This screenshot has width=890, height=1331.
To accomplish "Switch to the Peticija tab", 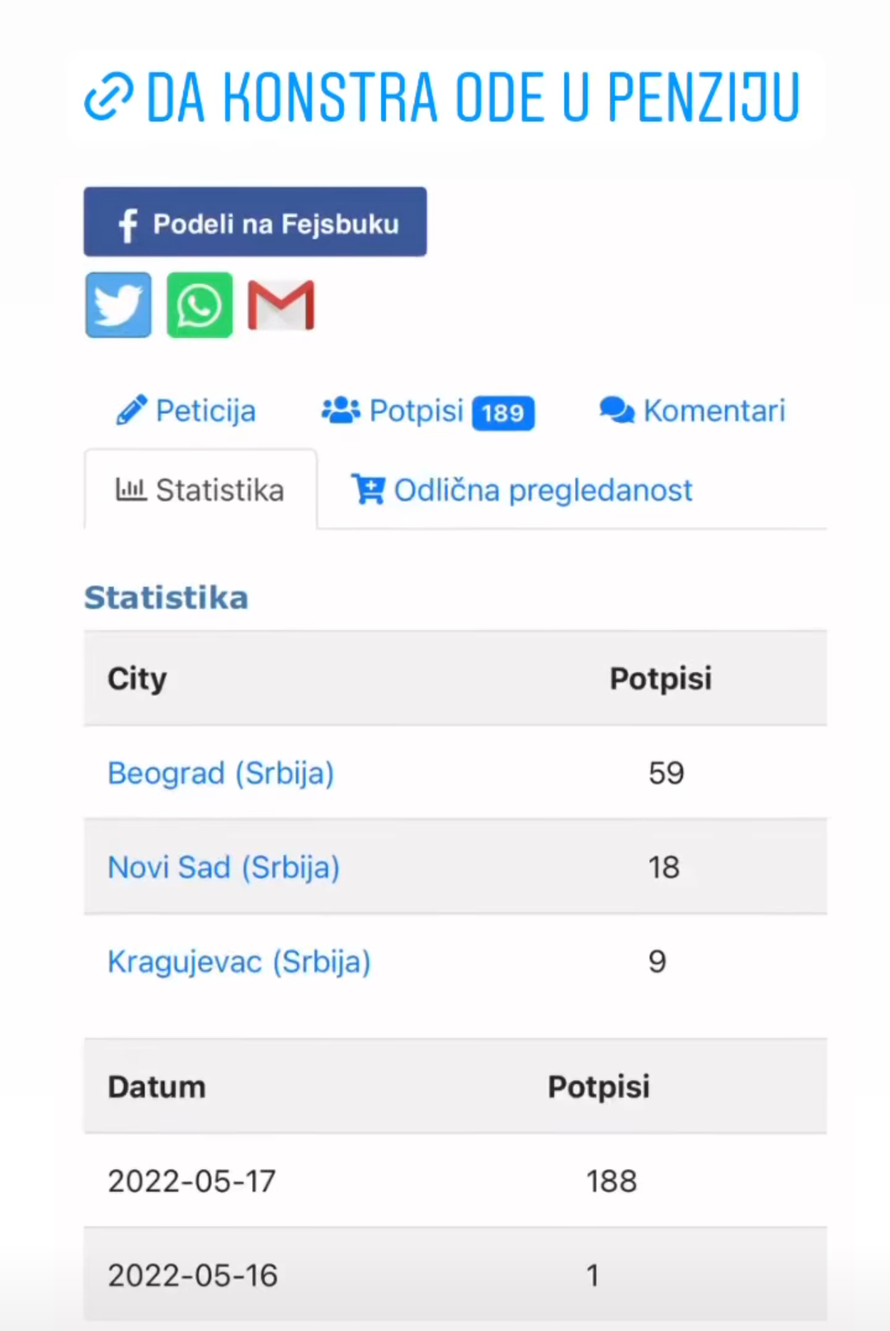I will click(x=185, y=410).
